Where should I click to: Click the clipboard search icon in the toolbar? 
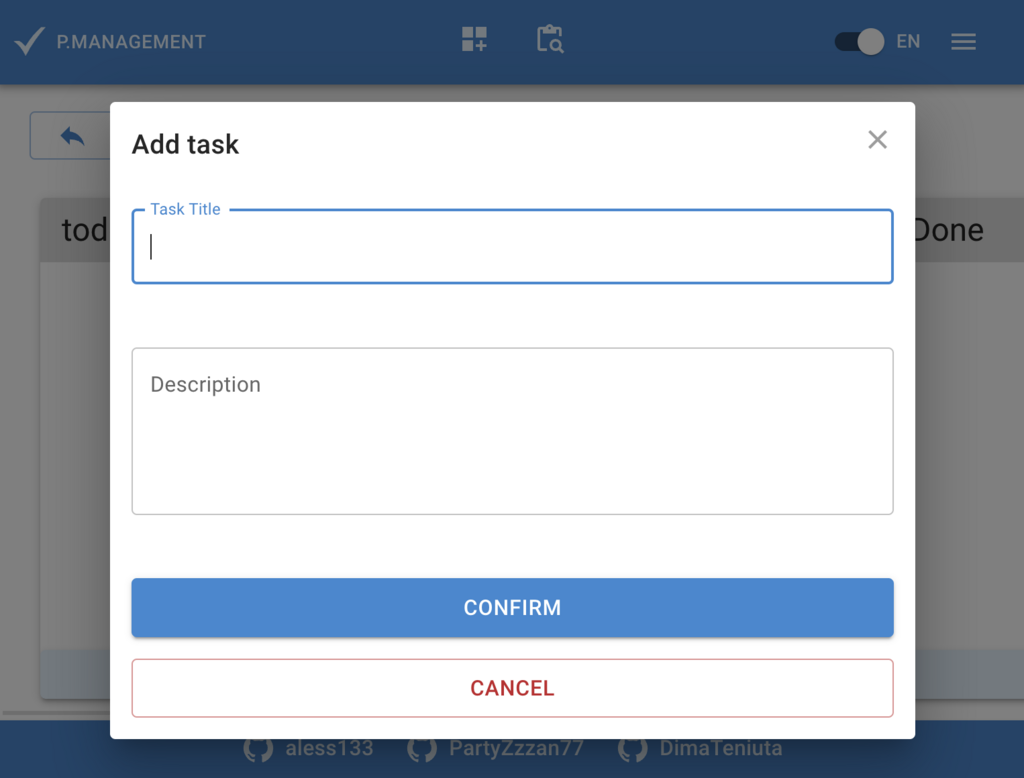(549, 40)
